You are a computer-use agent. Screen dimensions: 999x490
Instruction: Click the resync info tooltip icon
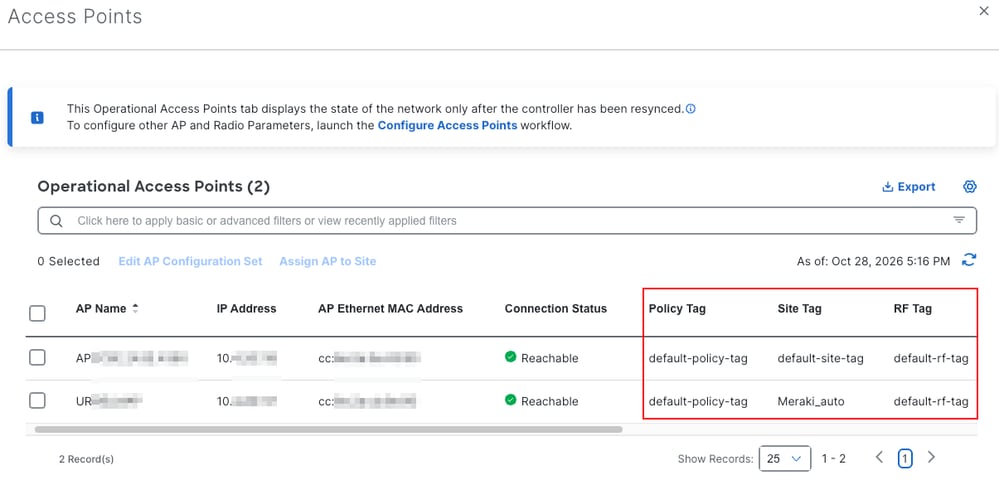(x=691, y=108)
